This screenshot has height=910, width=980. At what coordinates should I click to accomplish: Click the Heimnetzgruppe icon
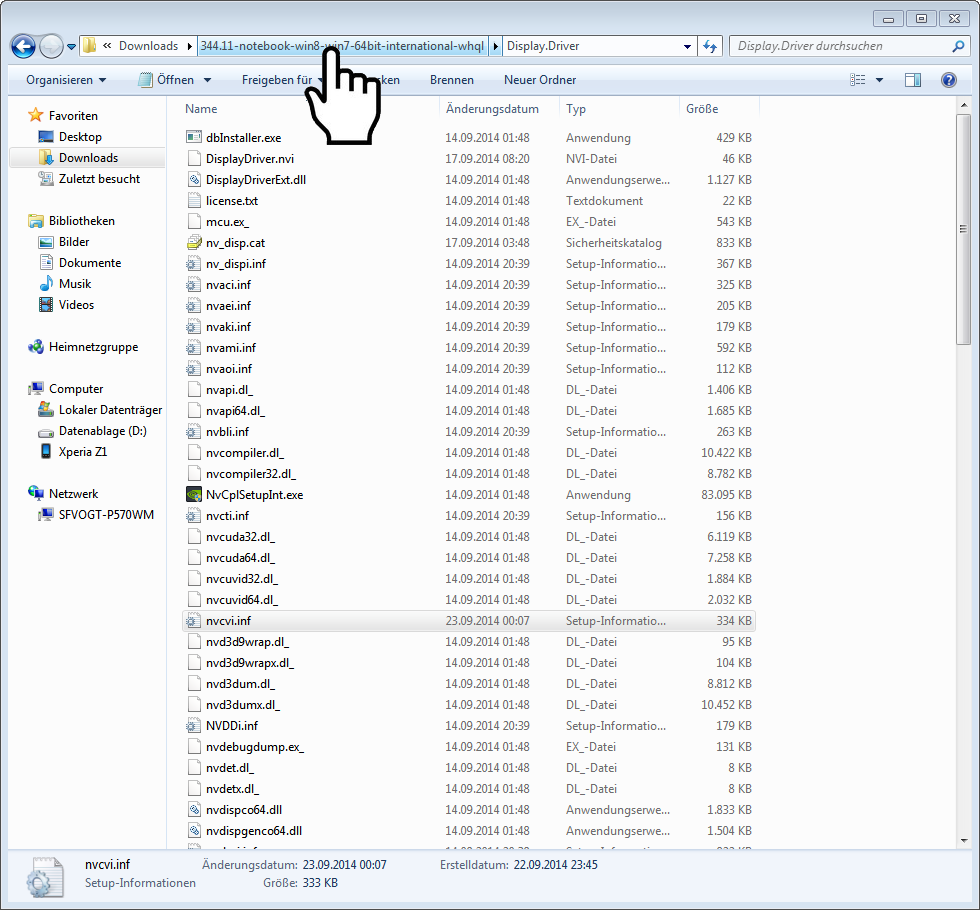pyautogui.click(x=36, y=347)
